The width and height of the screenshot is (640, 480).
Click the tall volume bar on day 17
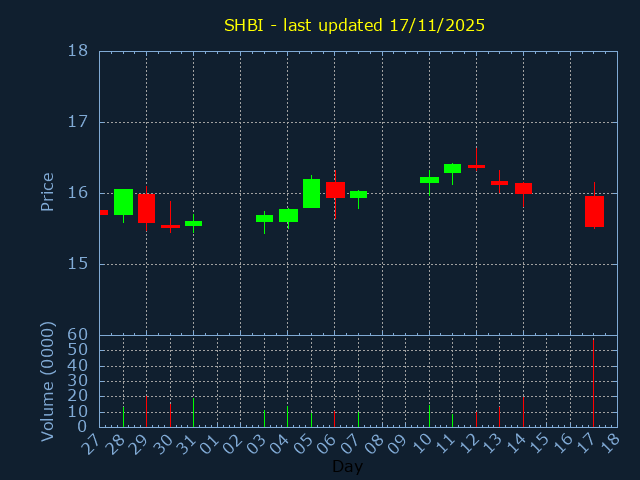pos(594,383)
